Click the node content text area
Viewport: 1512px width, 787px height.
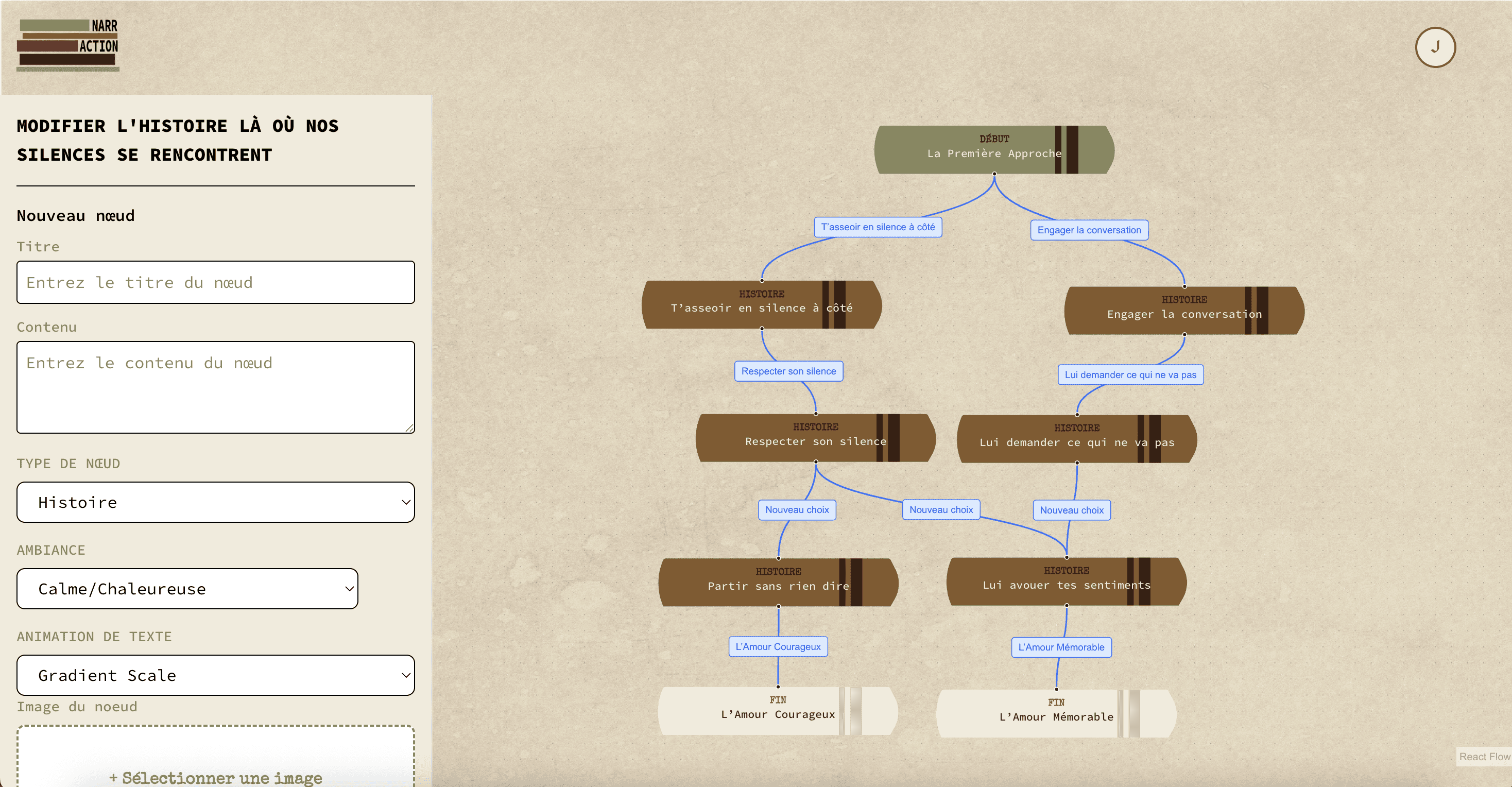point(215,387)
